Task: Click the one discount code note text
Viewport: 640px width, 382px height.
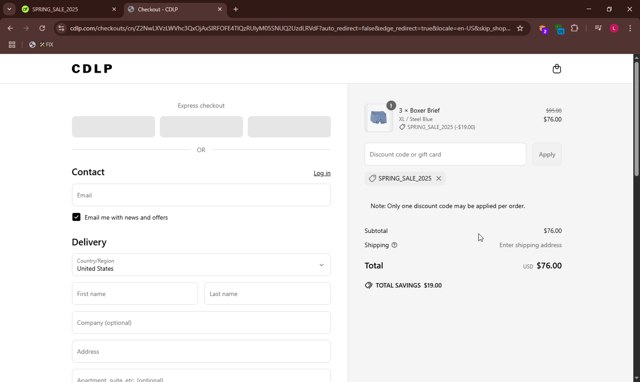Action: [x=448, y=206]
